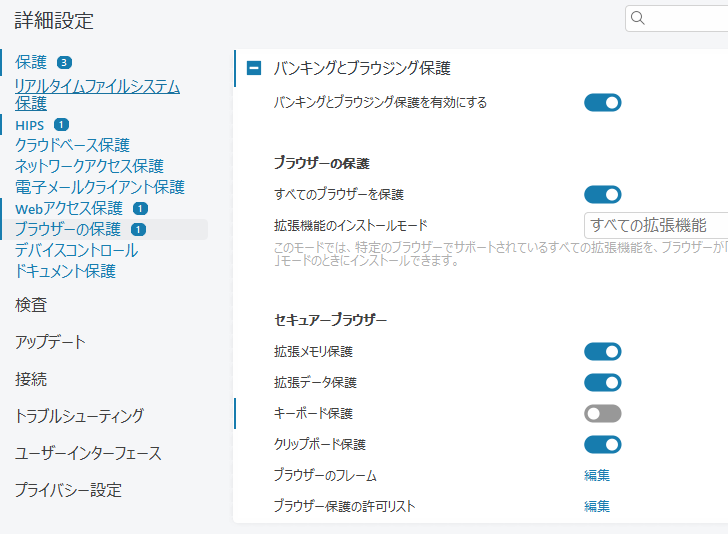Switch off クリップボード保護 toggle
This screenshot has height=534, width=728.
coord(602,444)
